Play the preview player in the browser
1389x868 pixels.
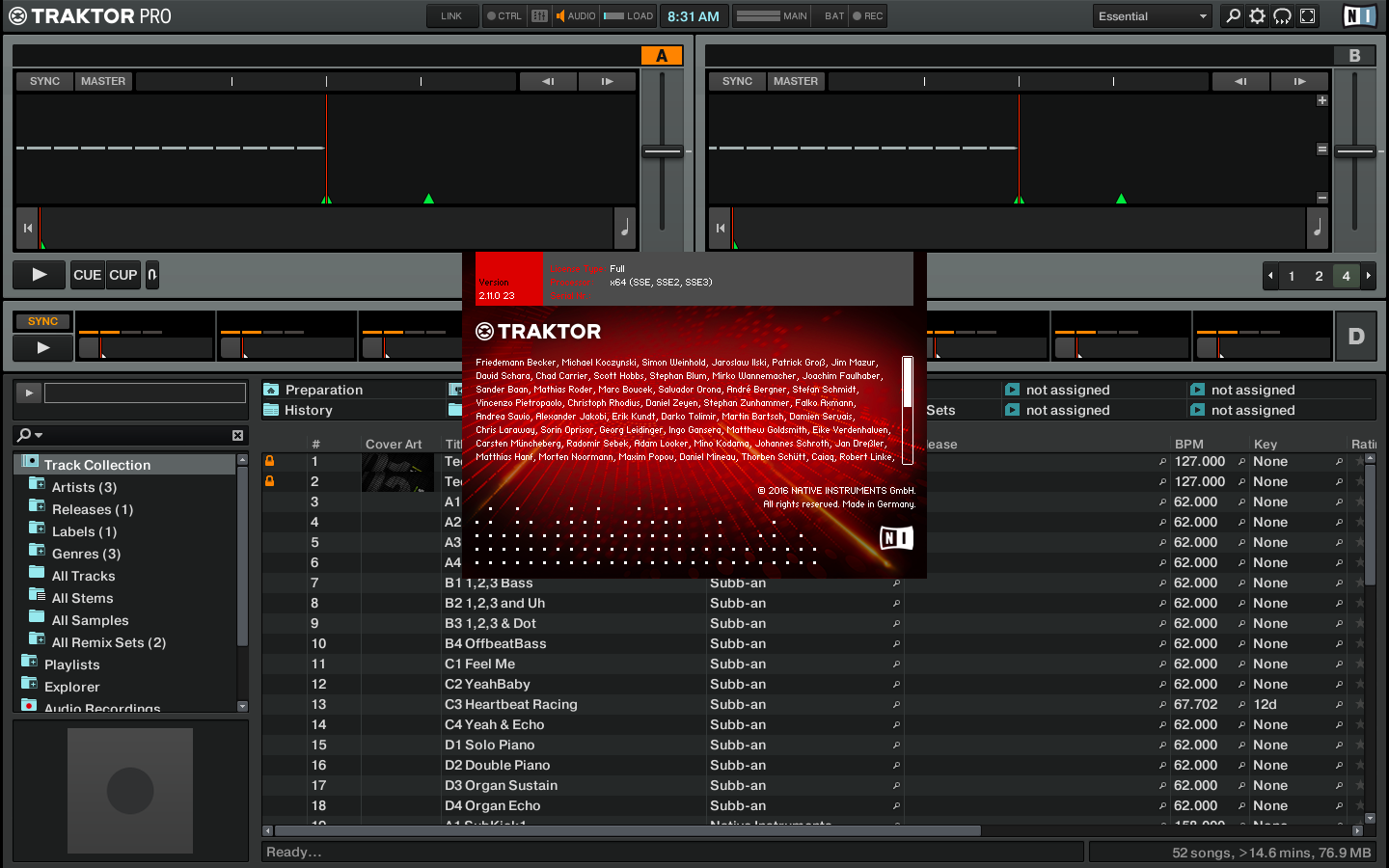click(x=29, y=393)
